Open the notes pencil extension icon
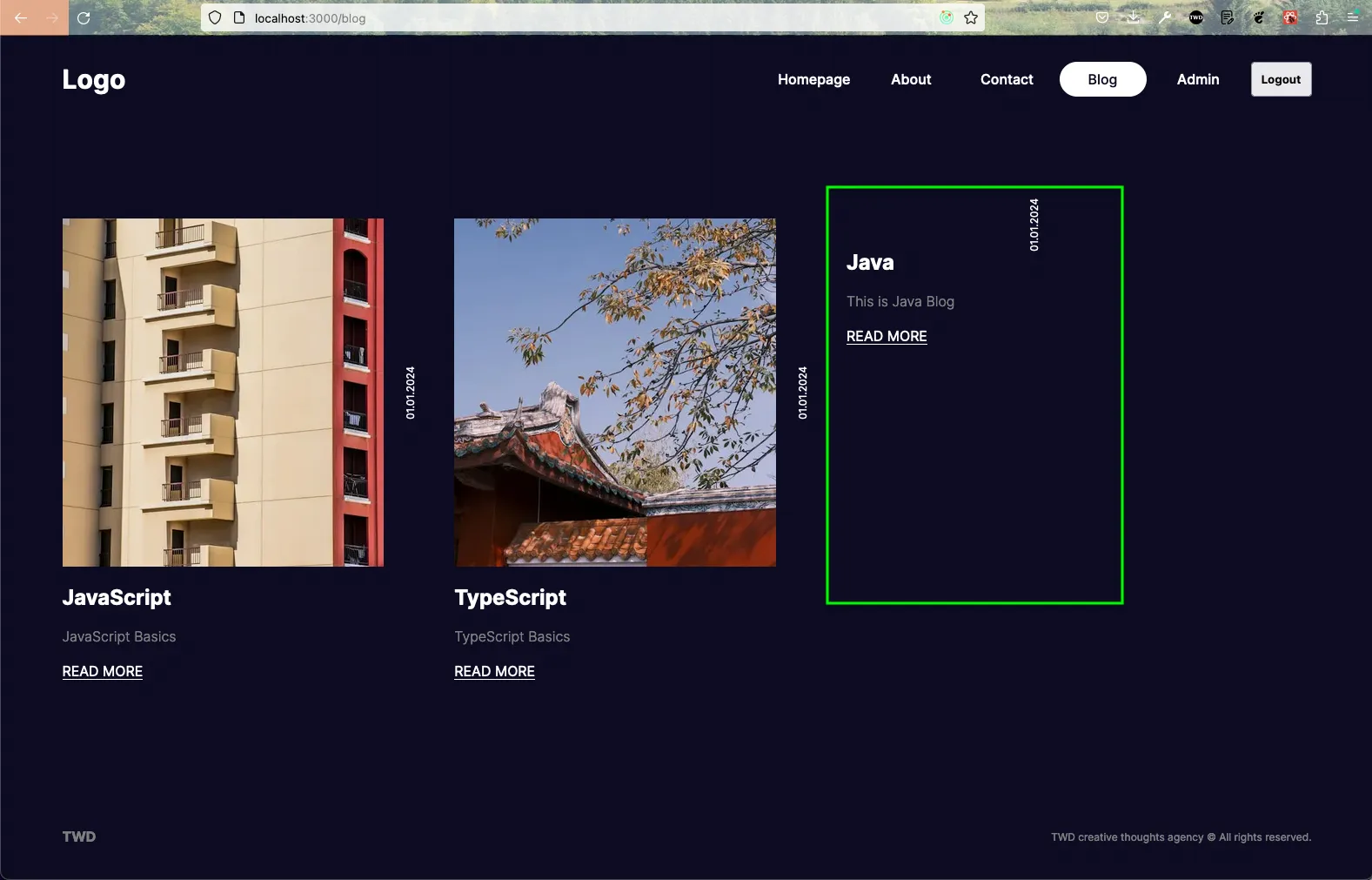This screenshot has width=1372, height=880. [1228, 17]
